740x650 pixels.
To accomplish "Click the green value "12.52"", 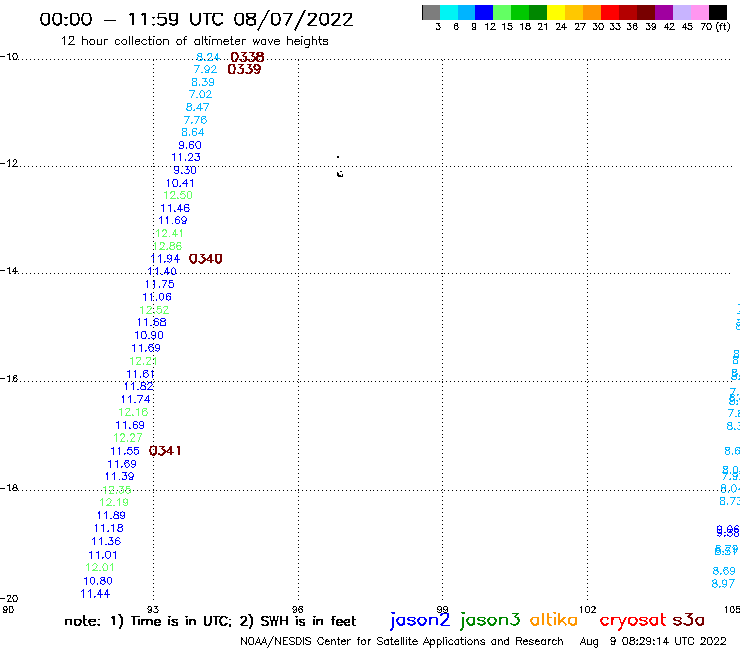I will [x=154, y=310].
